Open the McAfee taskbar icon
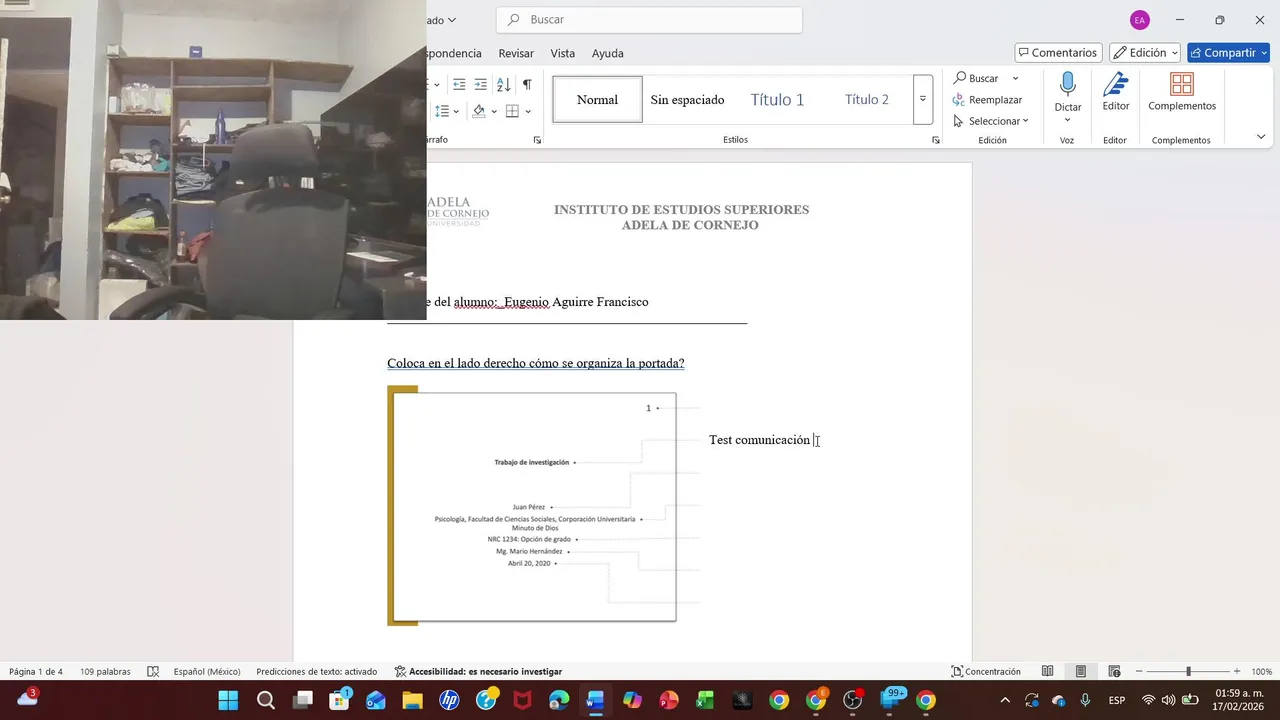1280x720 pixels. tap(522, 700)
